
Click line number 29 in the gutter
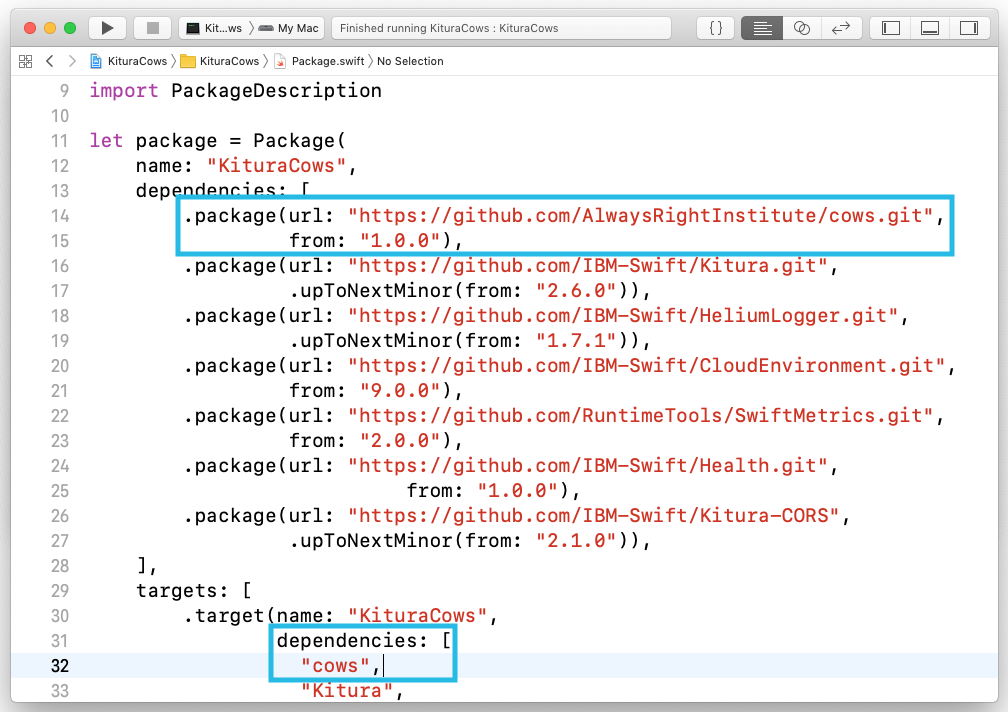(60, 591)
